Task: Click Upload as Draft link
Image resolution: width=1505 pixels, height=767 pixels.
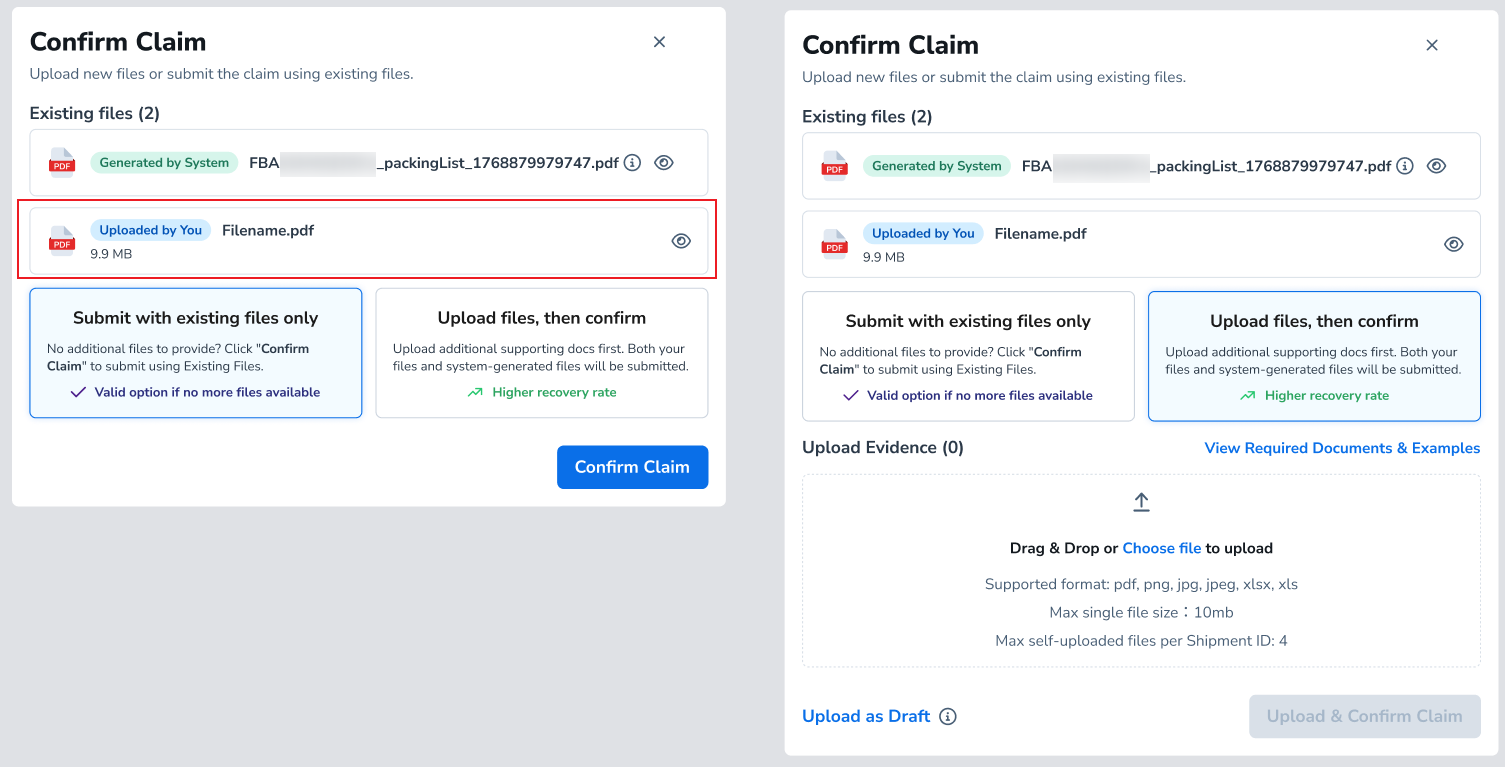Action: [x=866, y=716]
